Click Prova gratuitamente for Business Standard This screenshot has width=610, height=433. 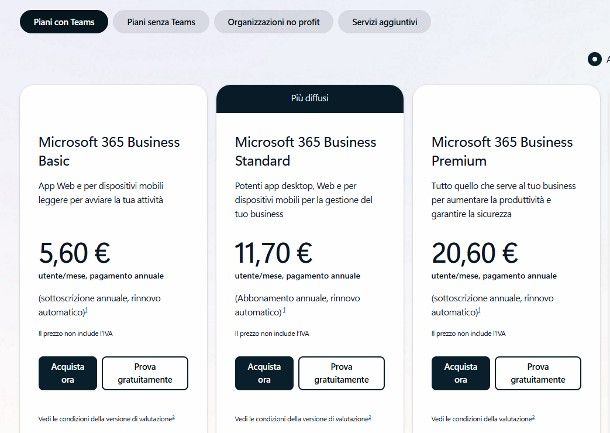coord(341,373)
